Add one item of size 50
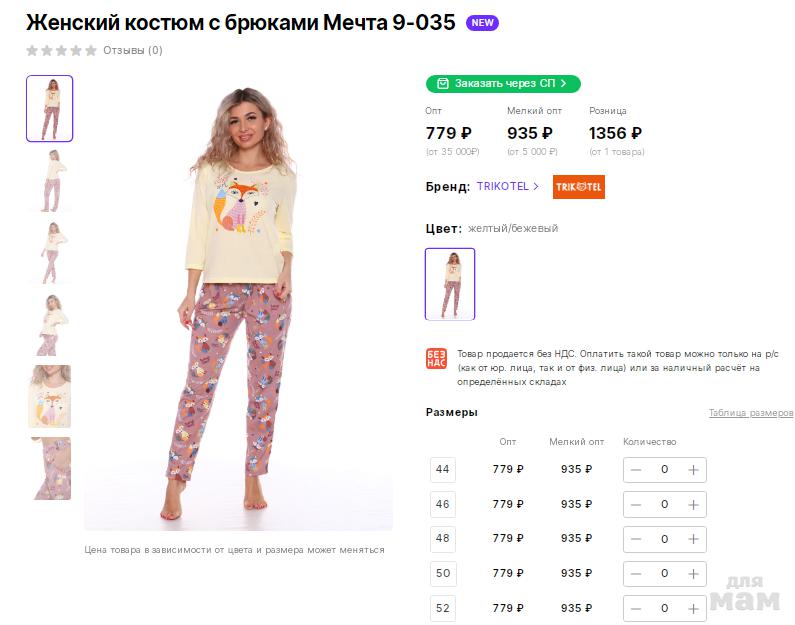The width and height of the screenshot is (795, 625). [693, 574]
